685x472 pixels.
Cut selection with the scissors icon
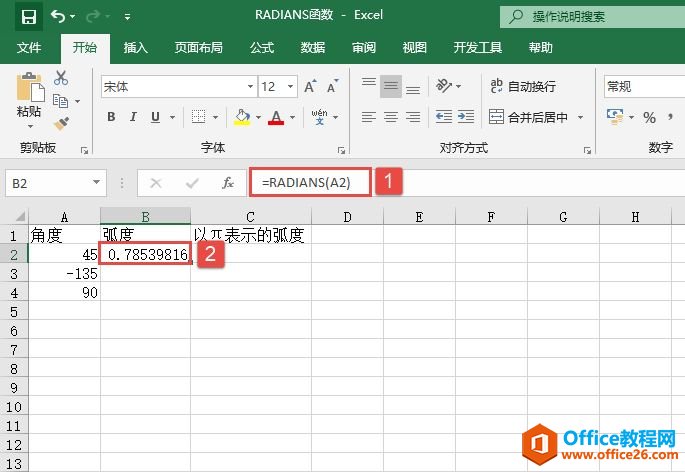pyautogui.click(x=61, y=78)
